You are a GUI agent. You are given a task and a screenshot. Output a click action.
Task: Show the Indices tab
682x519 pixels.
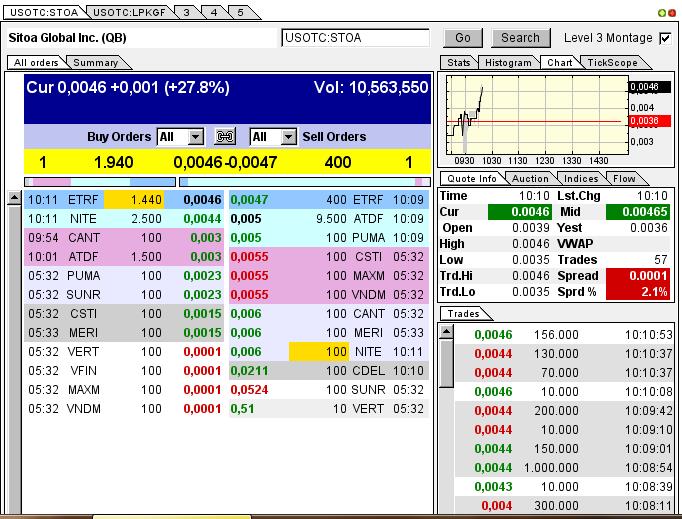(x=581, y=178)
